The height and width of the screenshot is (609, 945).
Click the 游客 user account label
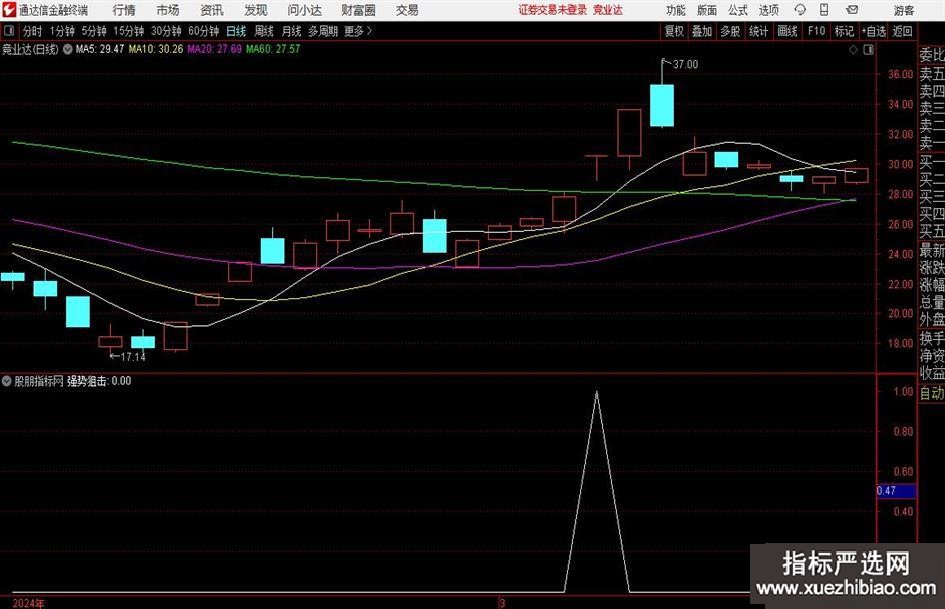(x=904, y=10)
